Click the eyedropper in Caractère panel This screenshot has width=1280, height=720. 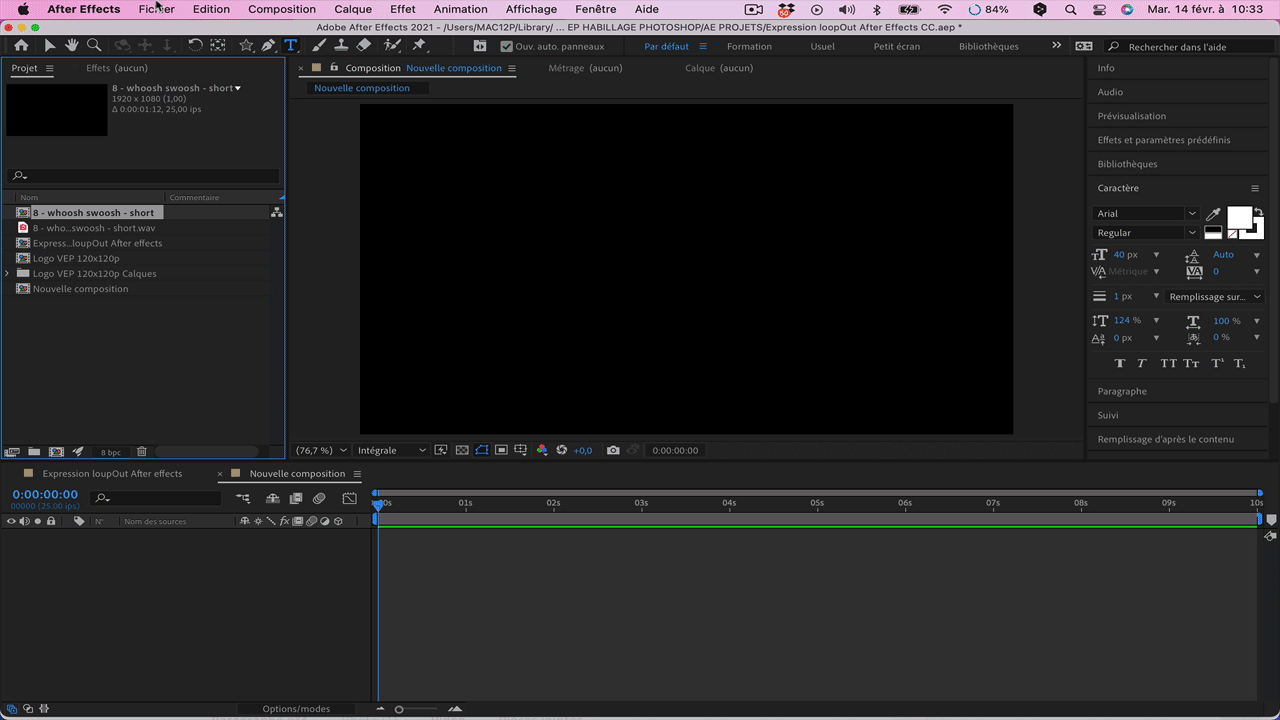pos(1213,214)
